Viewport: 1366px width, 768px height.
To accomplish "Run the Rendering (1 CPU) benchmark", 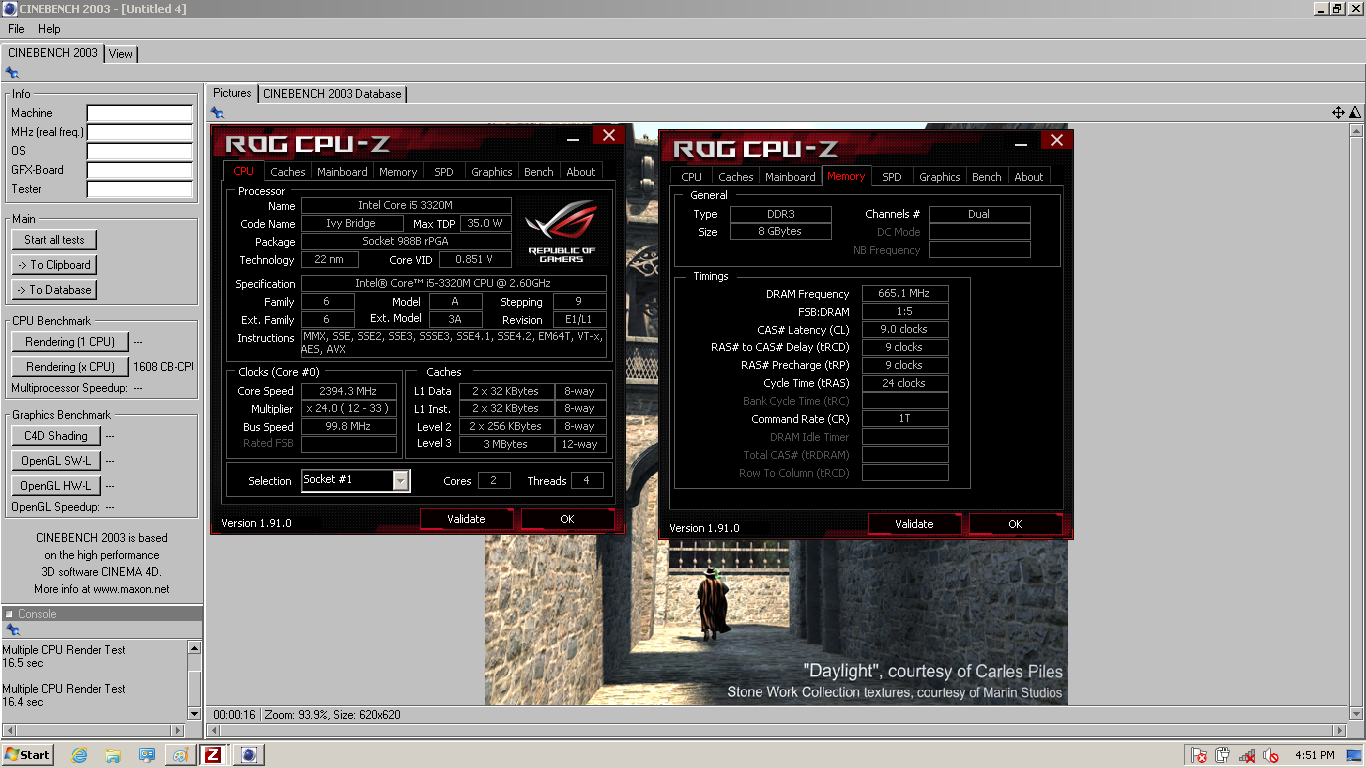I will pos(70,342).
